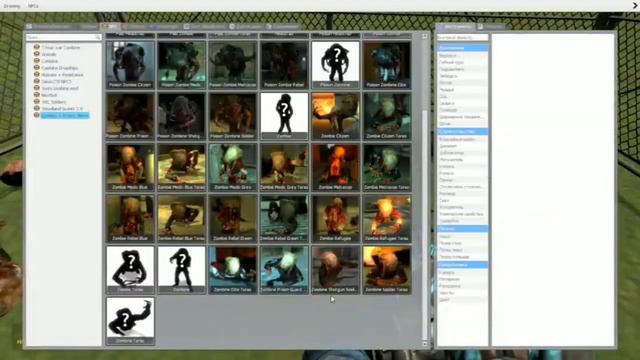Click the icon beside the Animals category
Screen dimensions: 640x360
click(x=37, y=54)
